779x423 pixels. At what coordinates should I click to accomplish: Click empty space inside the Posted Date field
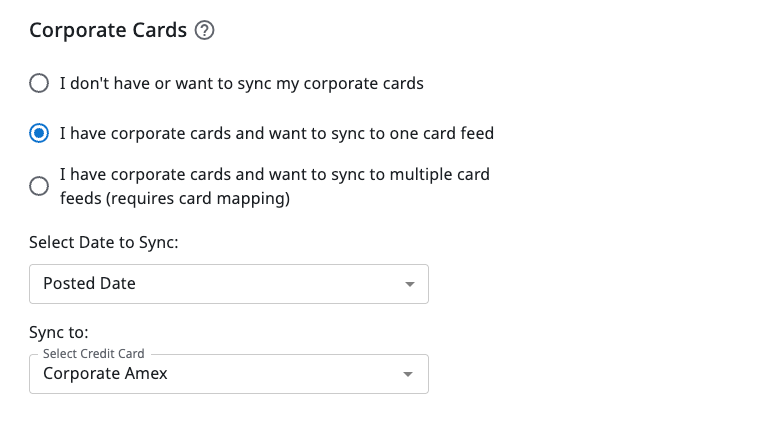coord(280,284)
